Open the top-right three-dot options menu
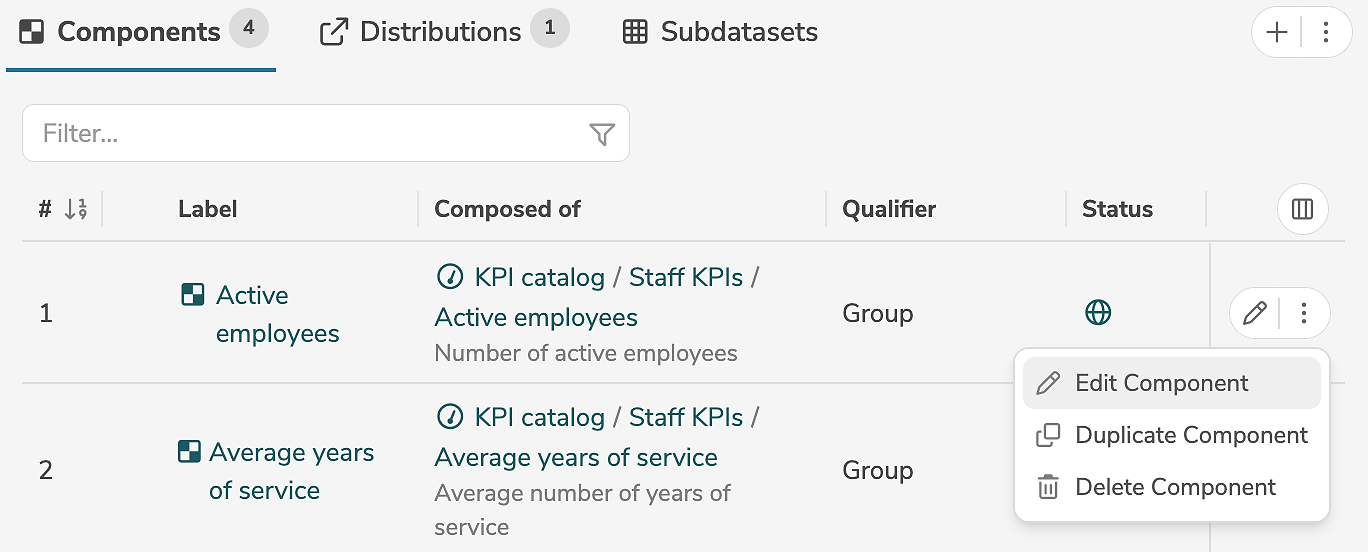The height and width of the screenshot is (552, 1368). coord(1326,32)
